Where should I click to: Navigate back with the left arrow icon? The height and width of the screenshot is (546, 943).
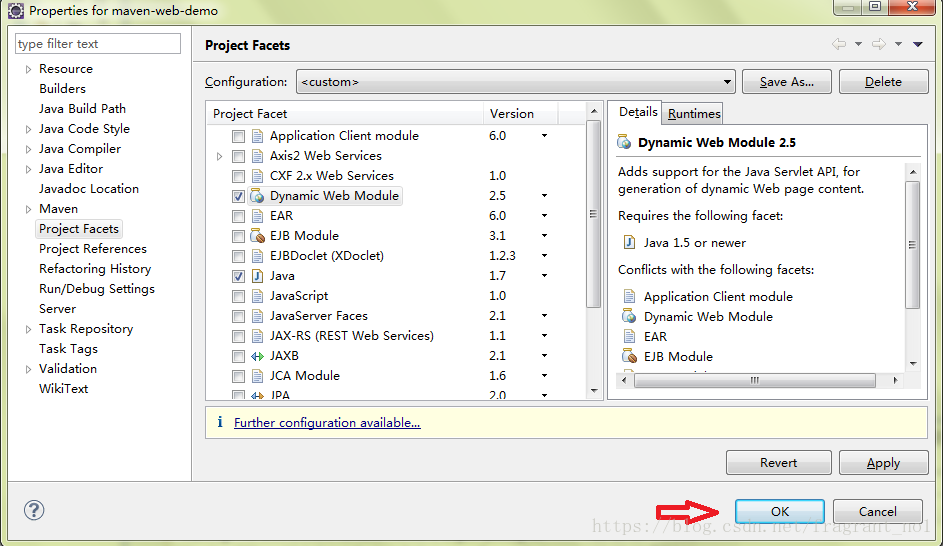839,44
